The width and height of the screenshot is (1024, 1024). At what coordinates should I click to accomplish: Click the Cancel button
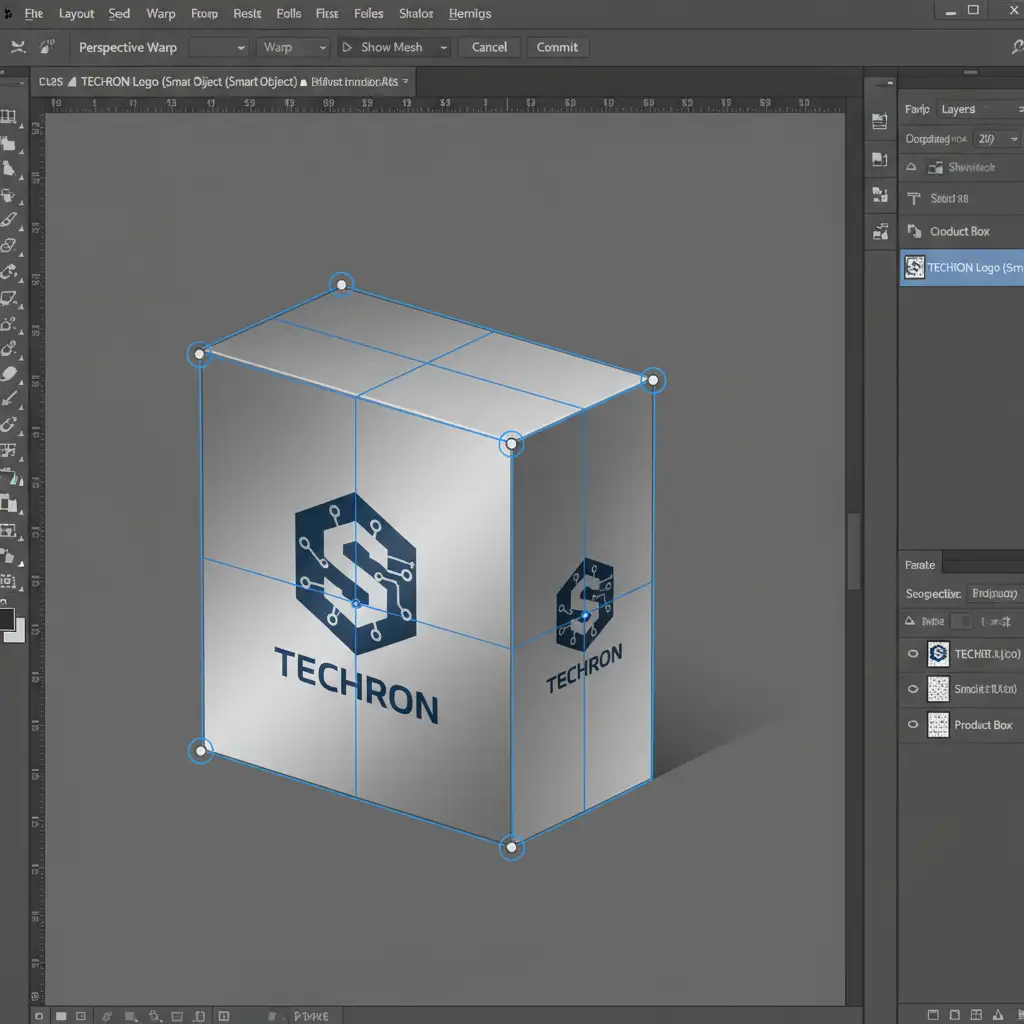tap(489, 47)
